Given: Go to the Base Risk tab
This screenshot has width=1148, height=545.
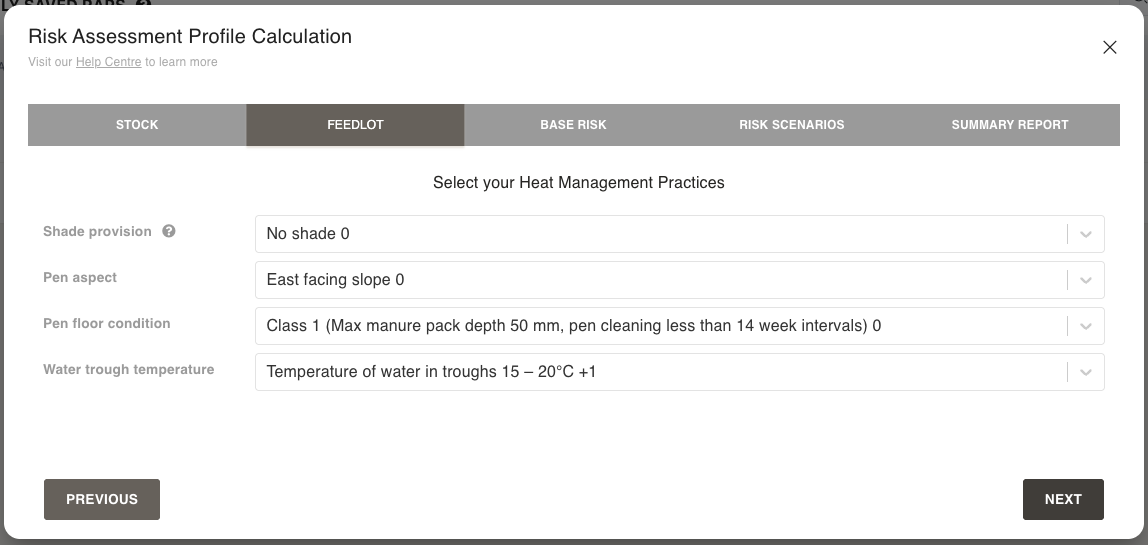Looking at the screenshot, I should point(573,125).
